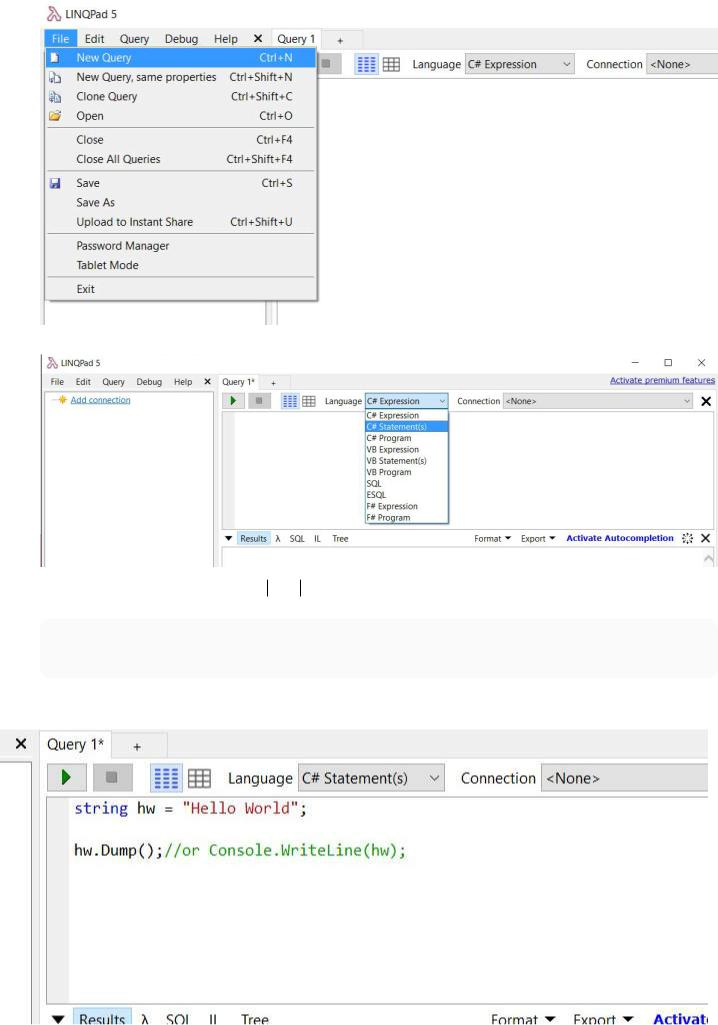Screen dimensions: 718x1025
Task: Open the Format dropdown in window showing language list
Action: (492, 539)
